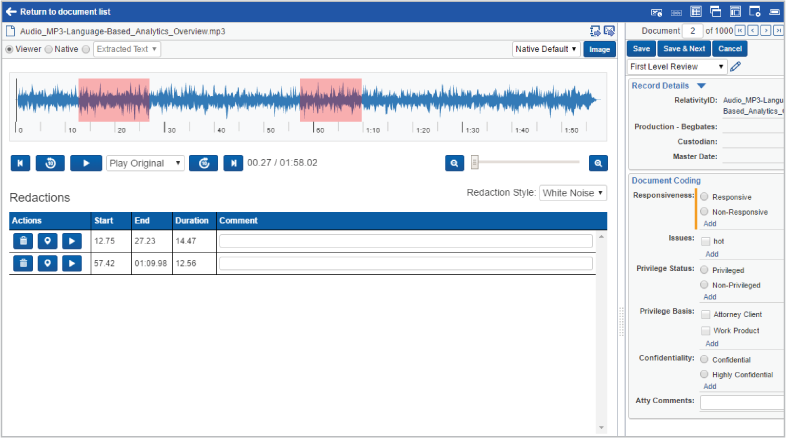Open the First Level Review layout dropdown
The image size is (786, 438).
pyautogui.click(x=676, y=67)
